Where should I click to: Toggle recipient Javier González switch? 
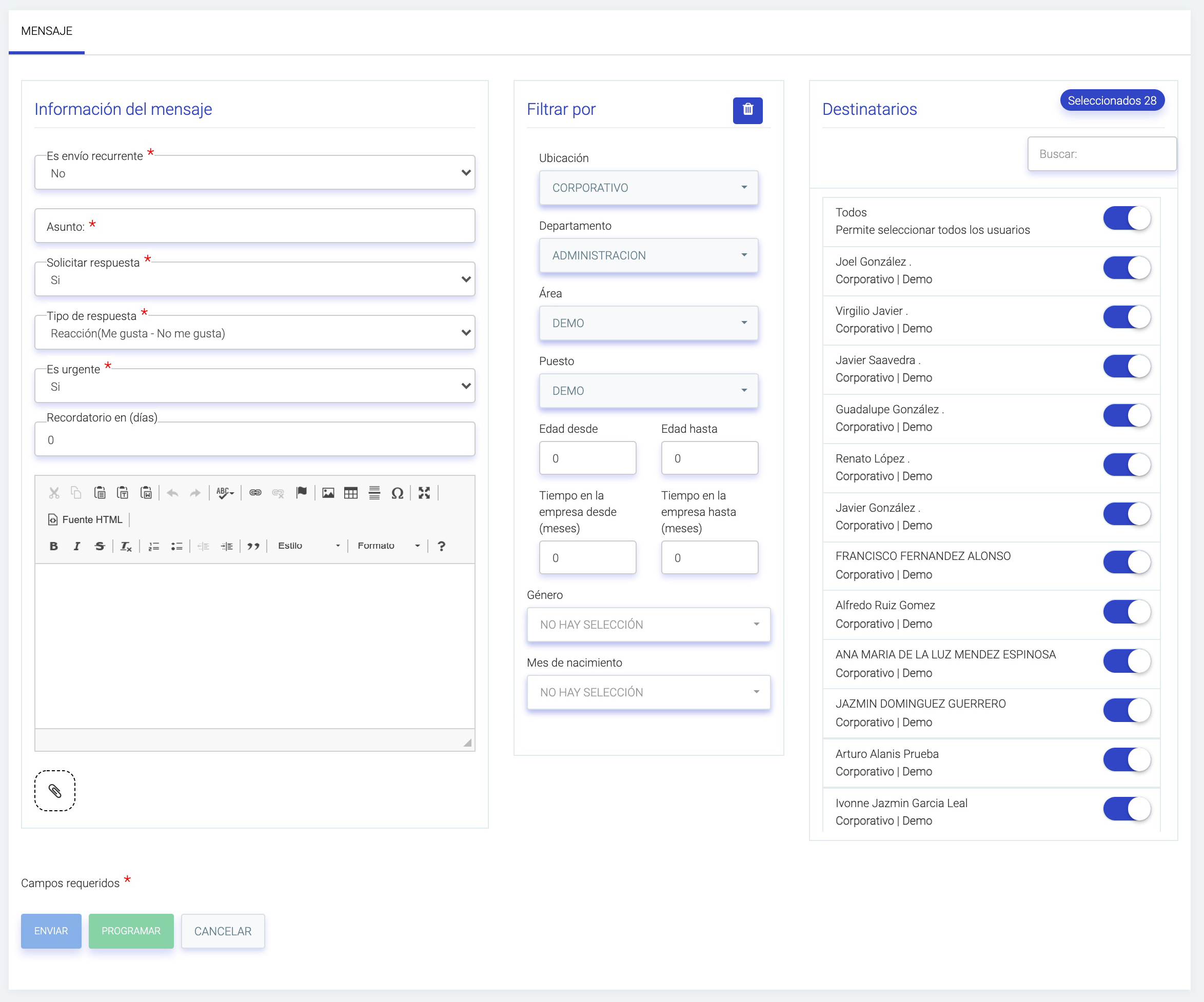1127,514
